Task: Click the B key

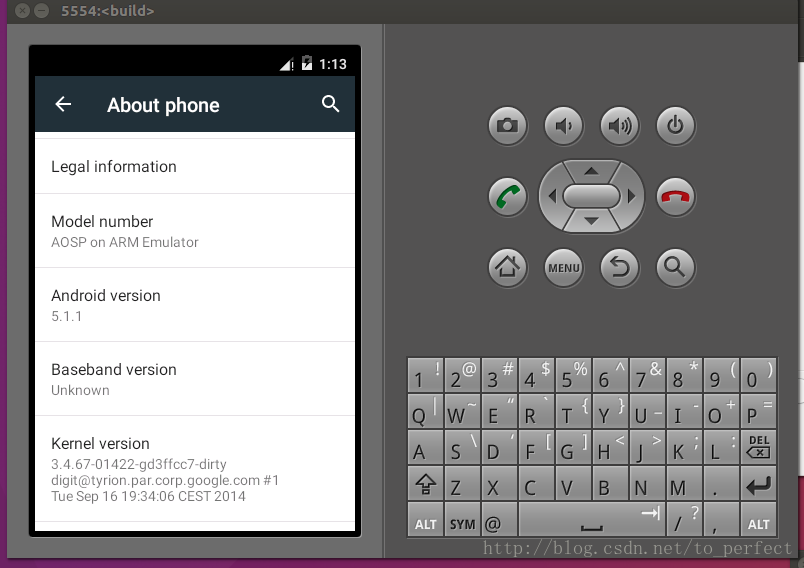Action: click(x=610, y=484)
